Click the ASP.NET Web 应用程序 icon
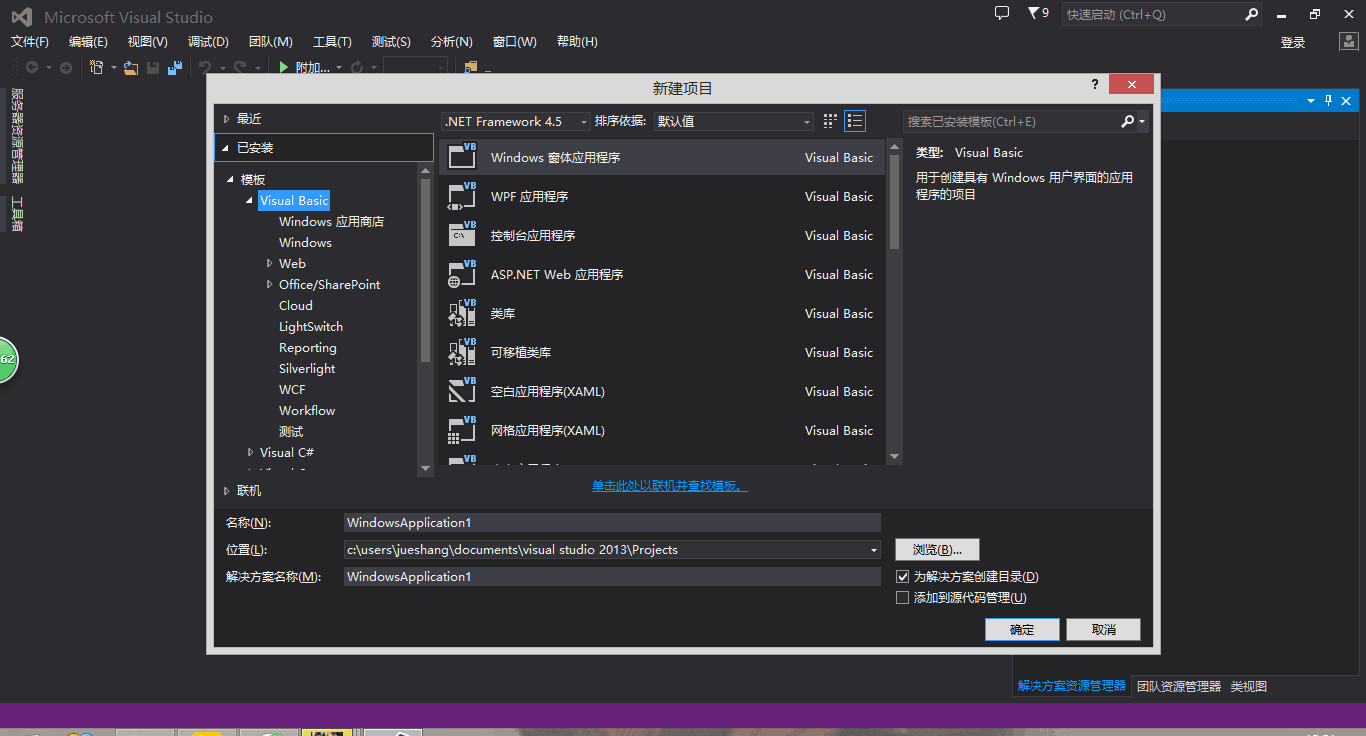Screen dimensions: 1366x736 [x=462, y=274]
